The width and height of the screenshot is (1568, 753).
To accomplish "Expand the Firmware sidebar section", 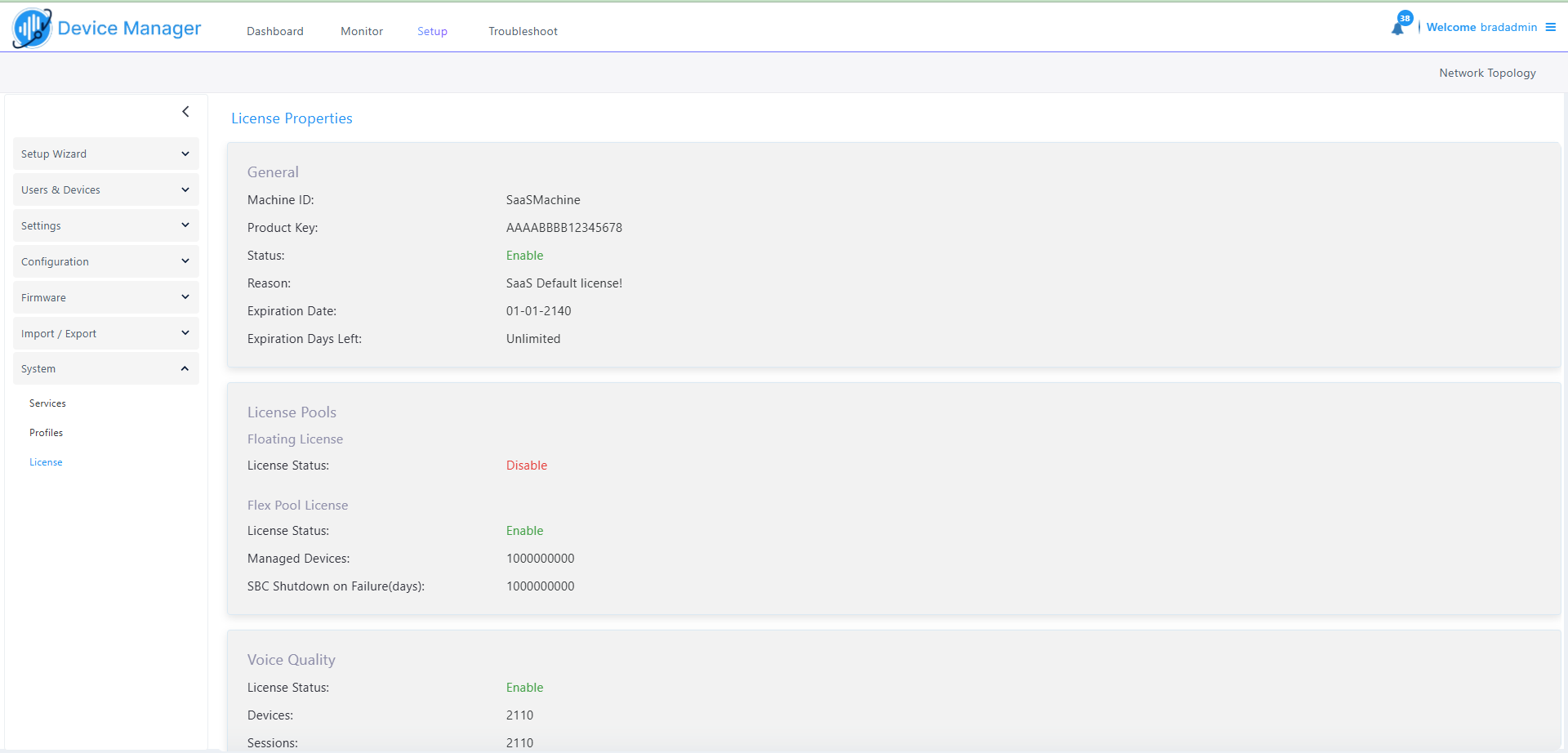I will [105, 297].
